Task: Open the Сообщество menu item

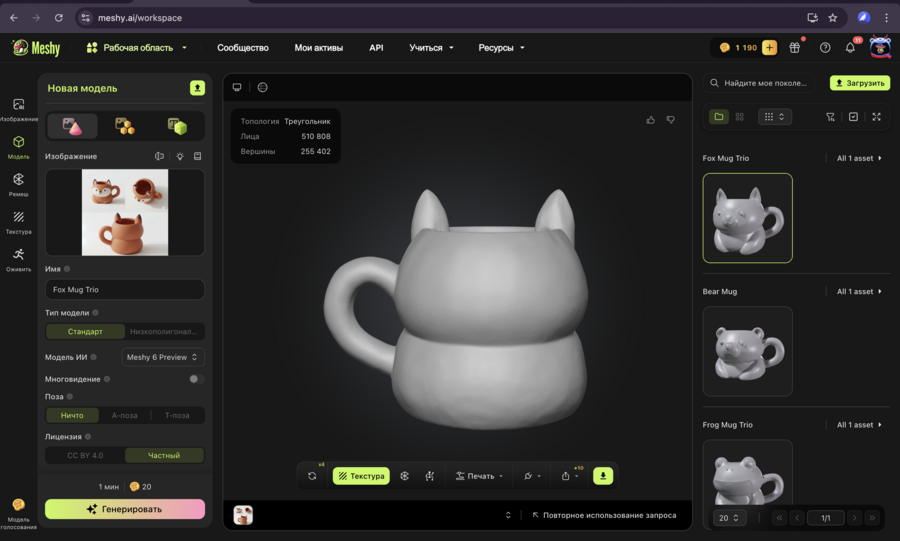Action: pyautogui.click(x=242, y=48)
